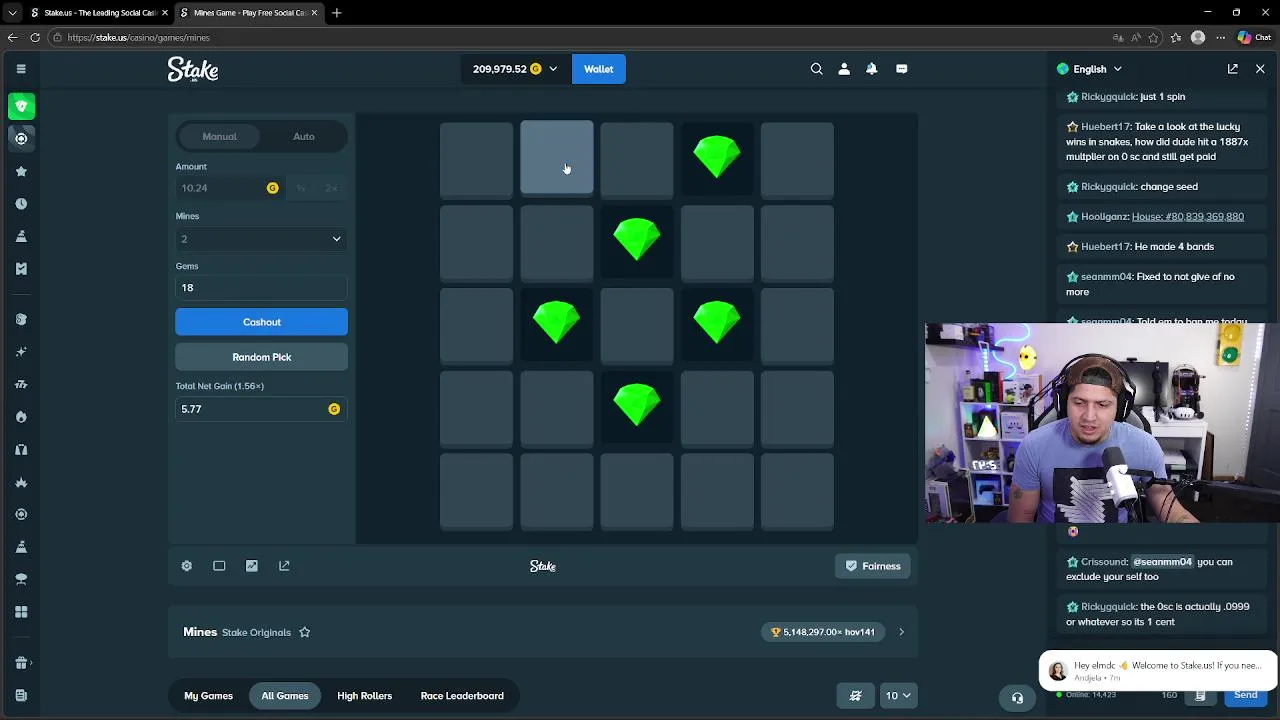This screenshot has width=1280, height=720.
Task: Expand leaderboard with chevron beside hov141
Action: 901,632
